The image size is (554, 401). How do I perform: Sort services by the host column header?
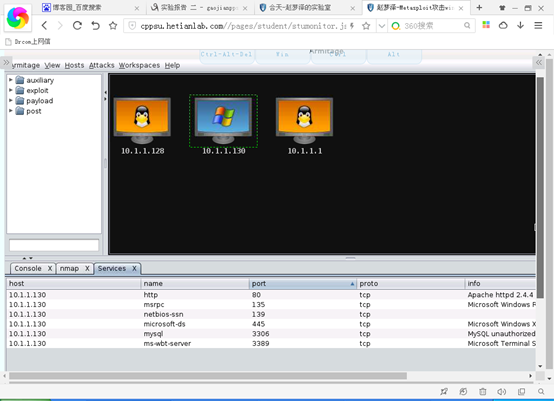73,283
